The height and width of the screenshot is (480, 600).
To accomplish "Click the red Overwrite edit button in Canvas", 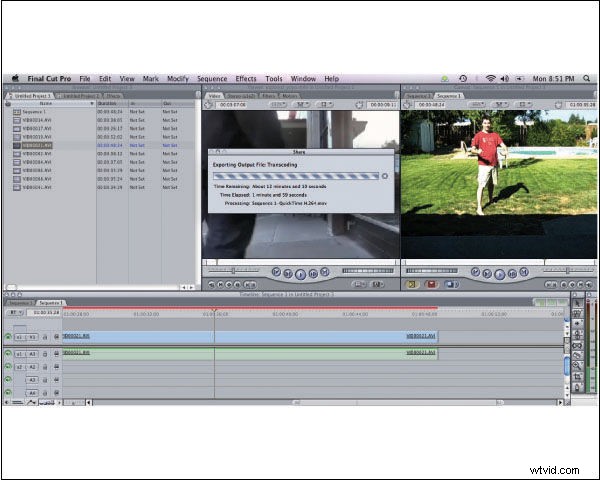I will click(x=431, y=284).
